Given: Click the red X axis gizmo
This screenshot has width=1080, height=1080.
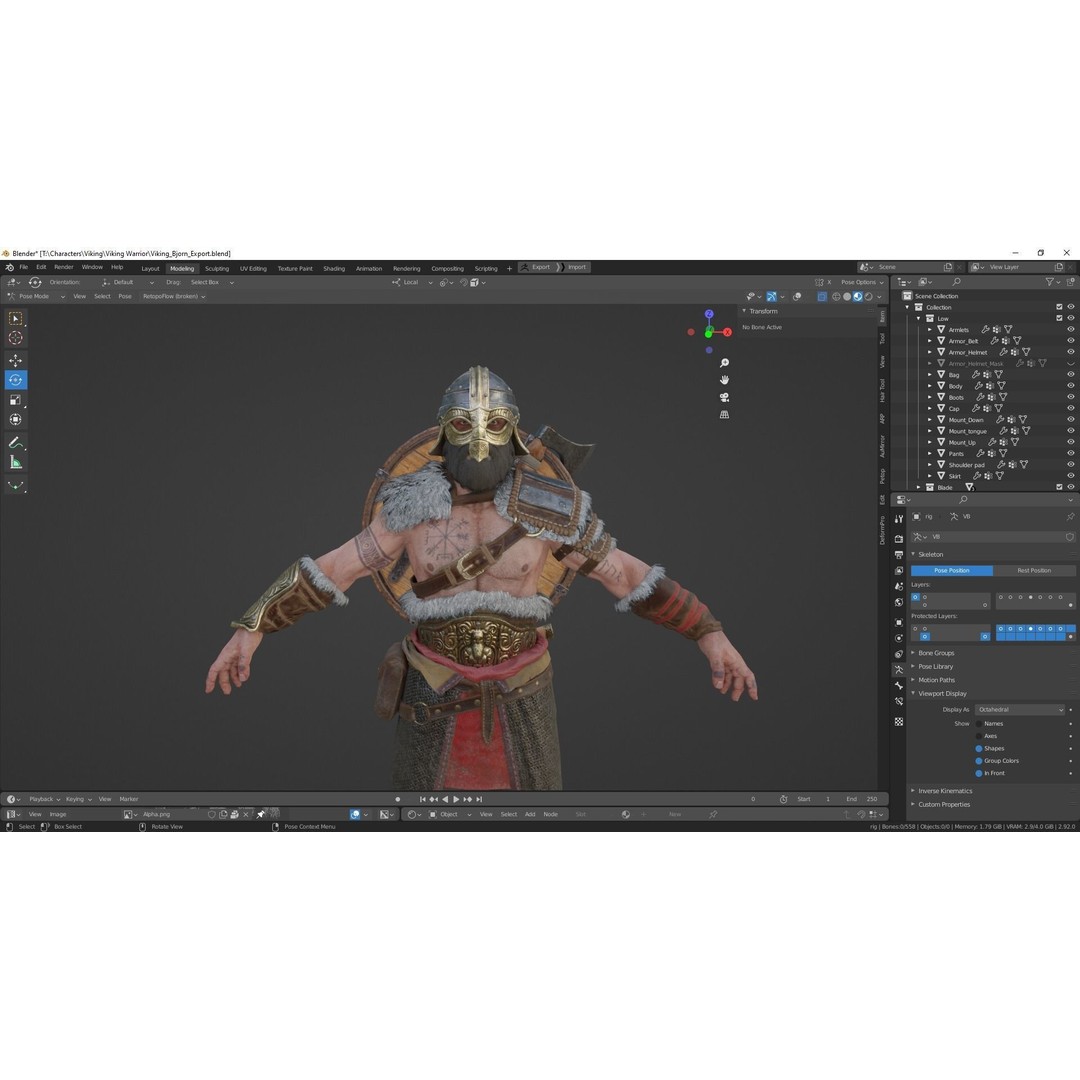Looking at the screenshot, I should point(727,332).
